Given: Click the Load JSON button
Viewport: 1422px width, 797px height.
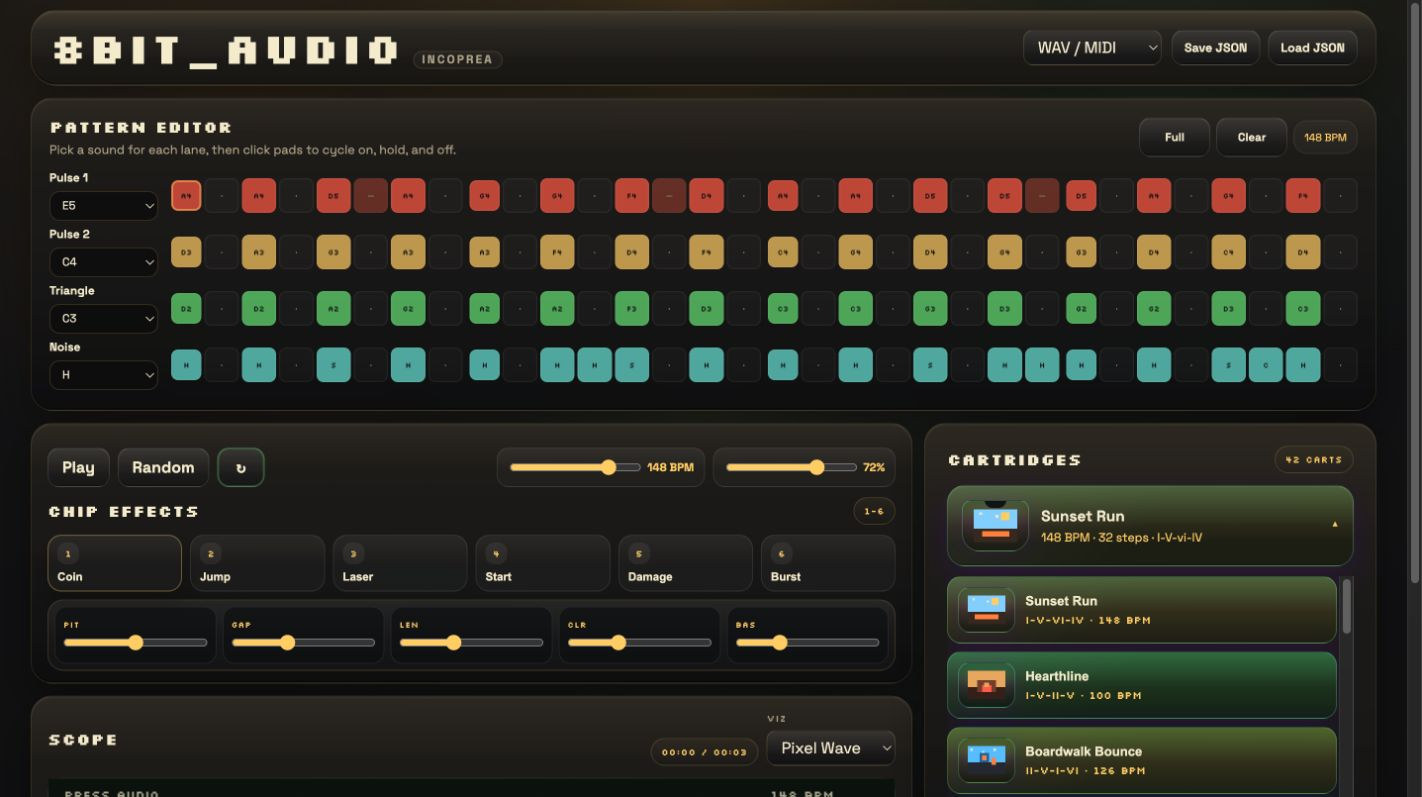Looking at the screenshot, I should [1312, 48].
